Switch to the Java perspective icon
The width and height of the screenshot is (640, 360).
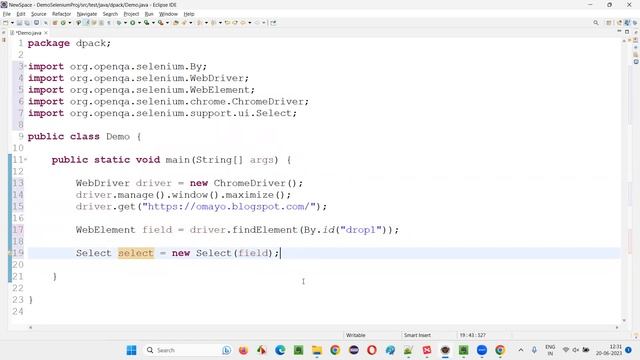[619, 23]
